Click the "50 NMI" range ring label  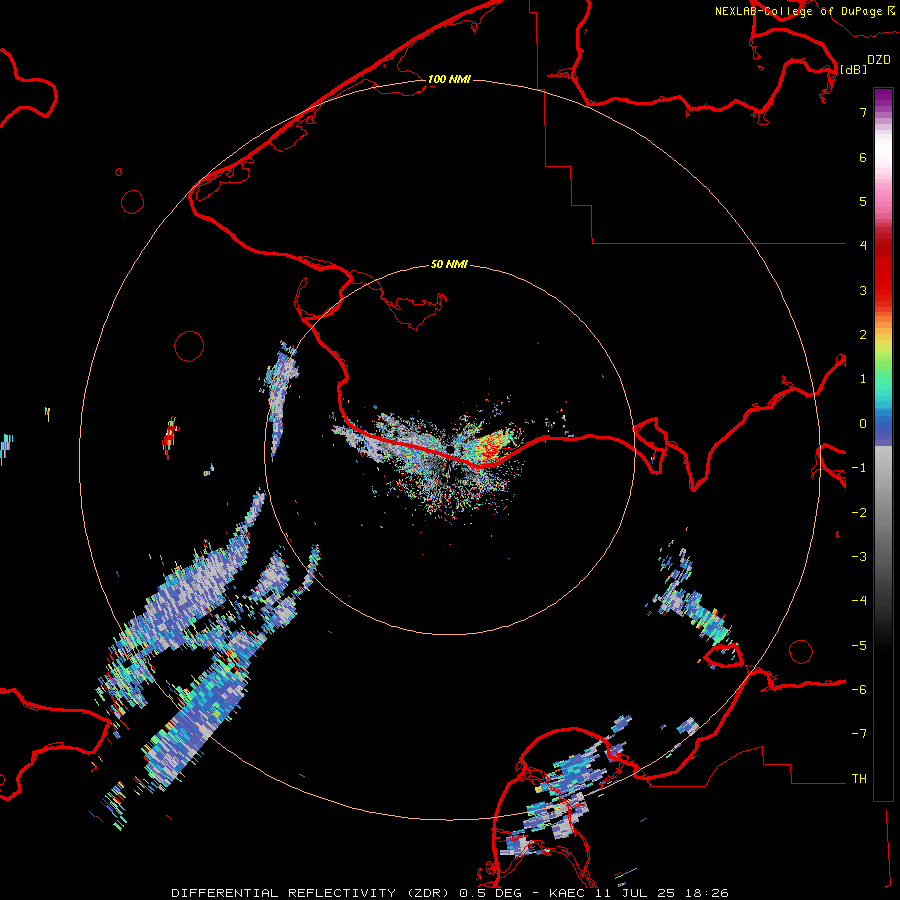449,264
